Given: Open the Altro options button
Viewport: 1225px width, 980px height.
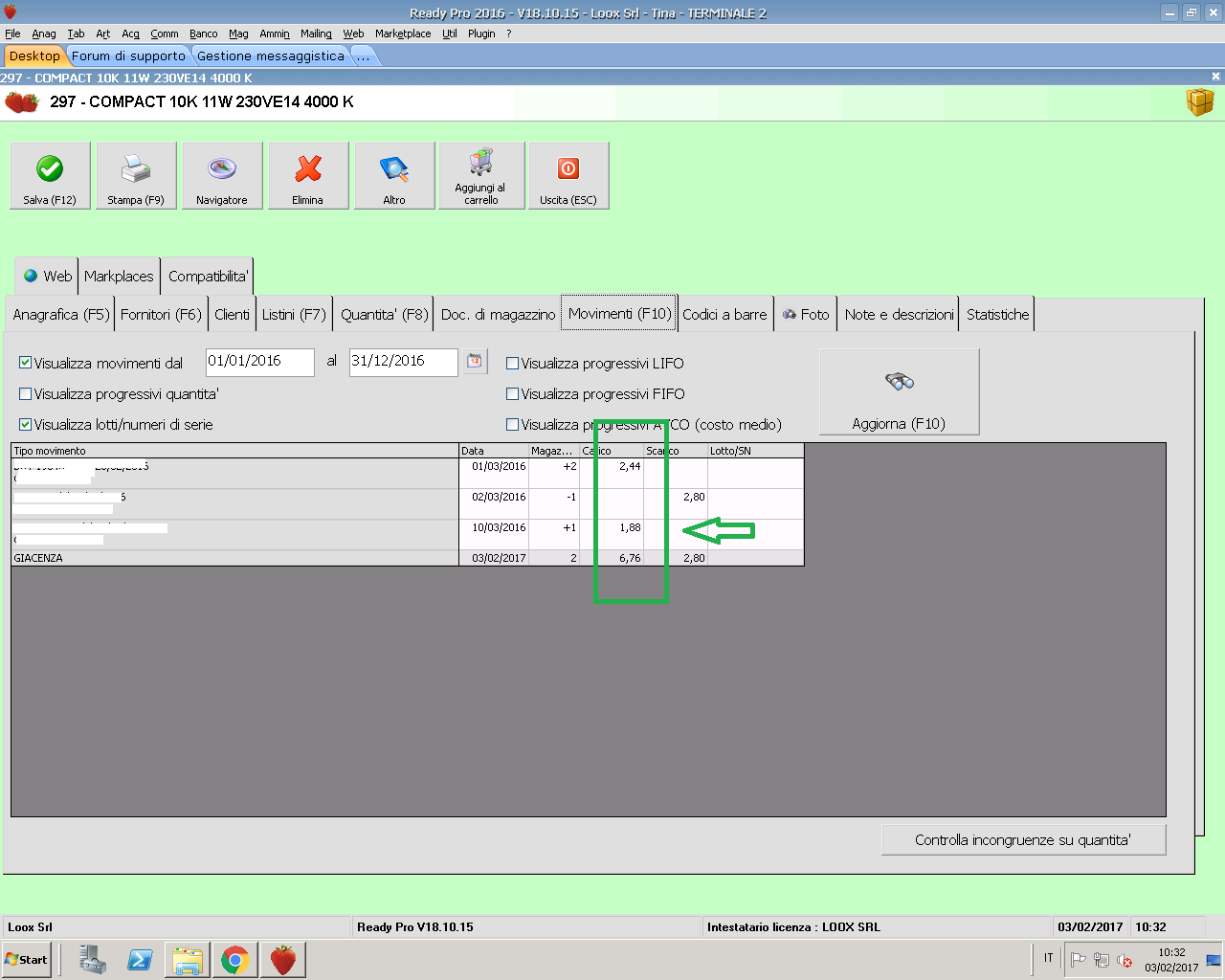Looking at the screenshot, I should pyautogui.click(x=394, y=175).
